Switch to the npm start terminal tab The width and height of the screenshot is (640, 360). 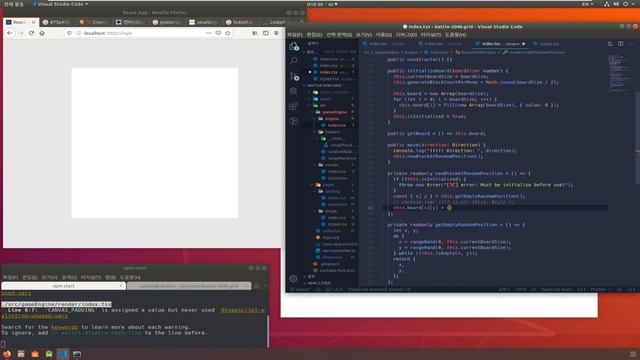(63, 286)
